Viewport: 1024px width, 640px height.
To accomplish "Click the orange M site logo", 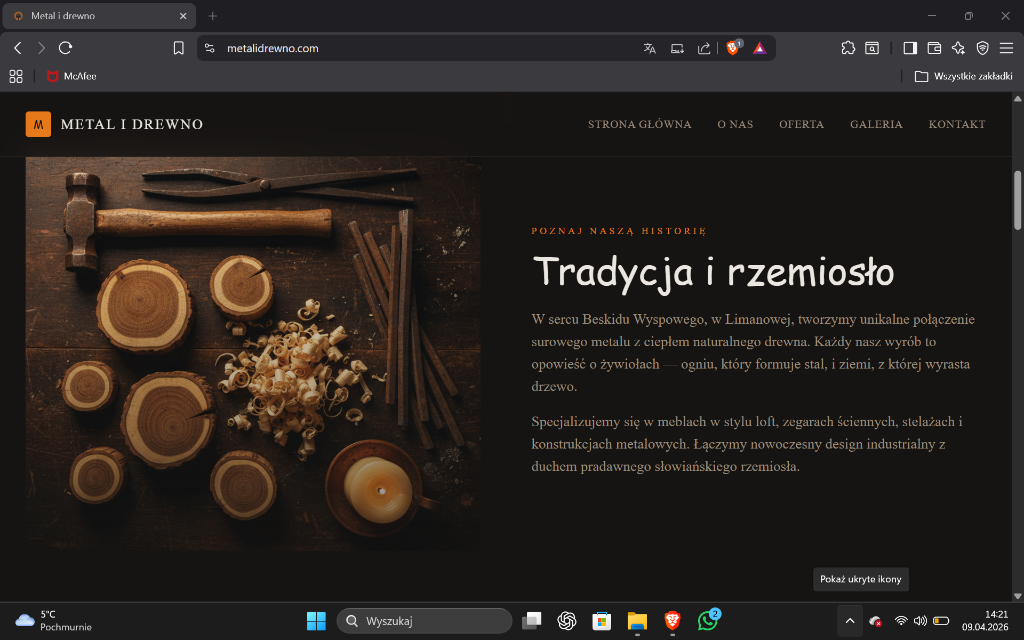I will (x=38, y=124).
